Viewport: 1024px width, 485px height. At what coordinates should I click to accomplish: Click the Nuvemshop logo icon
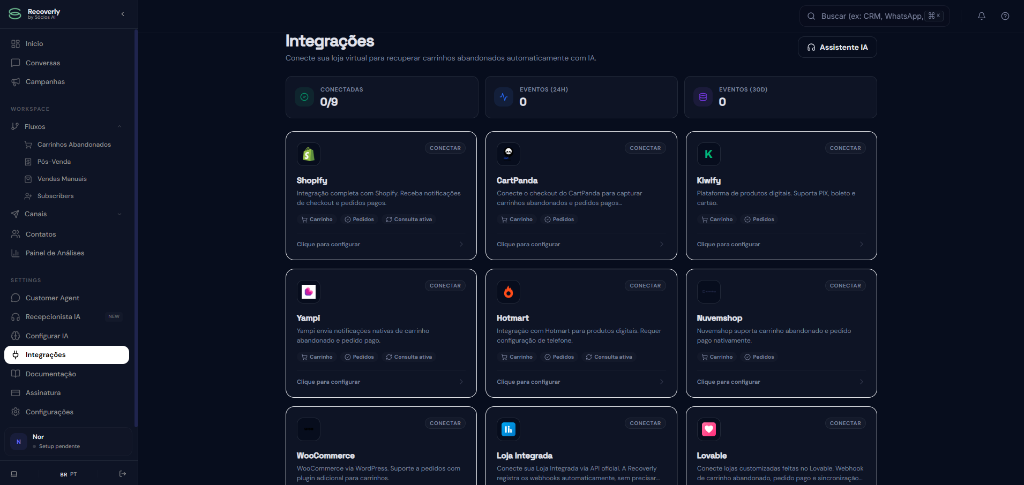click(709, 291)
